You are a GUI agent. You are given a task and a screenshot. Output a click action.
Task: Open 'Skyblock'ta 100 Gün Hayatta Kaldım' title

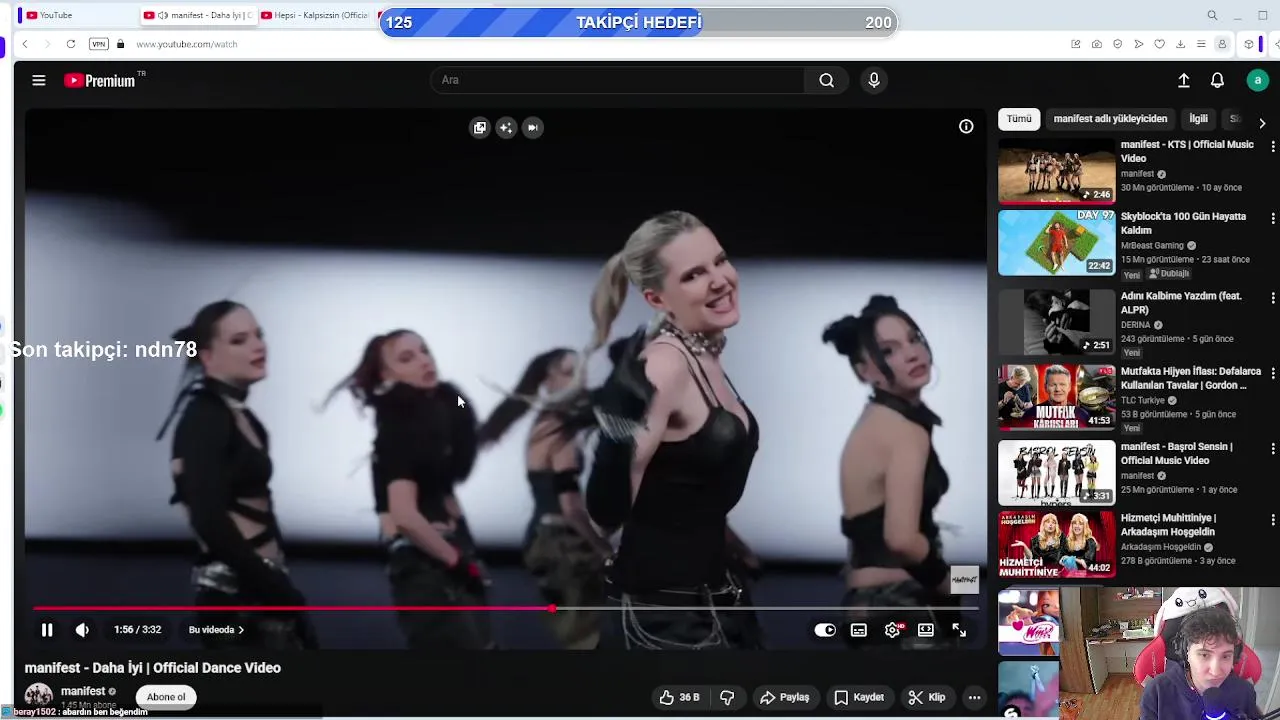[x=1183, y=223]
